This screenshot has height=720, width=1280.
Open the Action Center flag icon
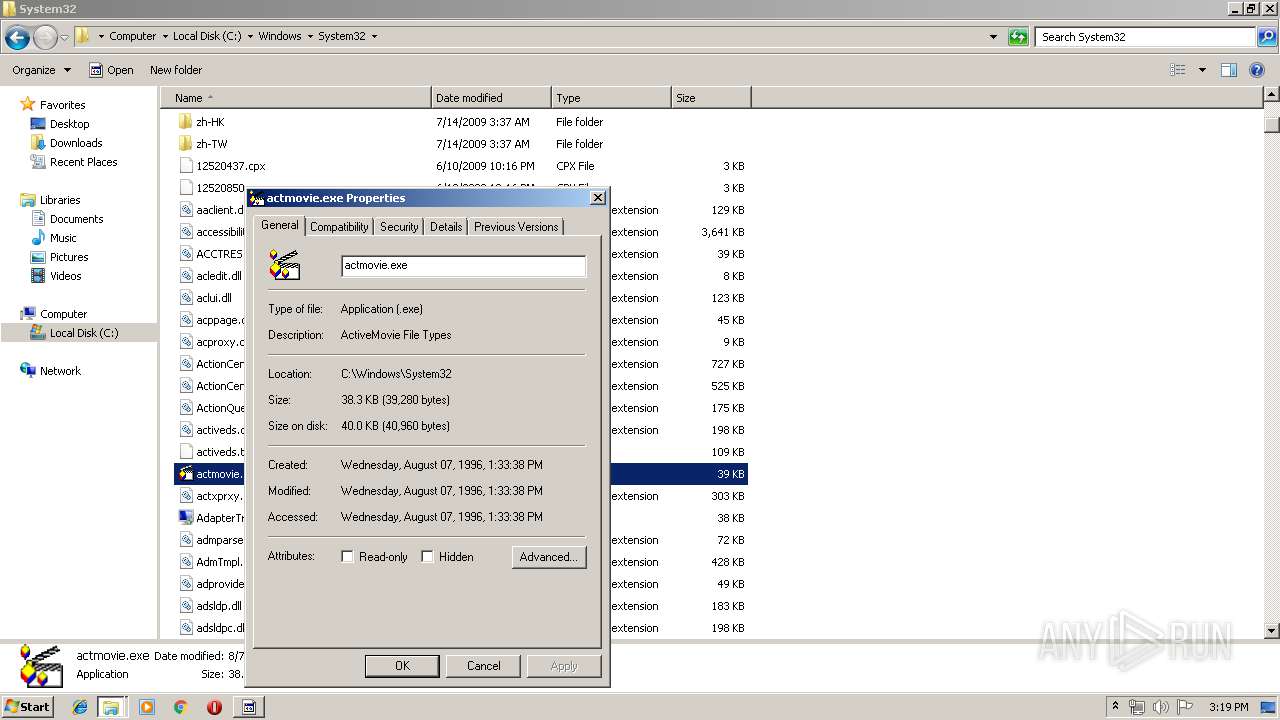[1185, 707]
